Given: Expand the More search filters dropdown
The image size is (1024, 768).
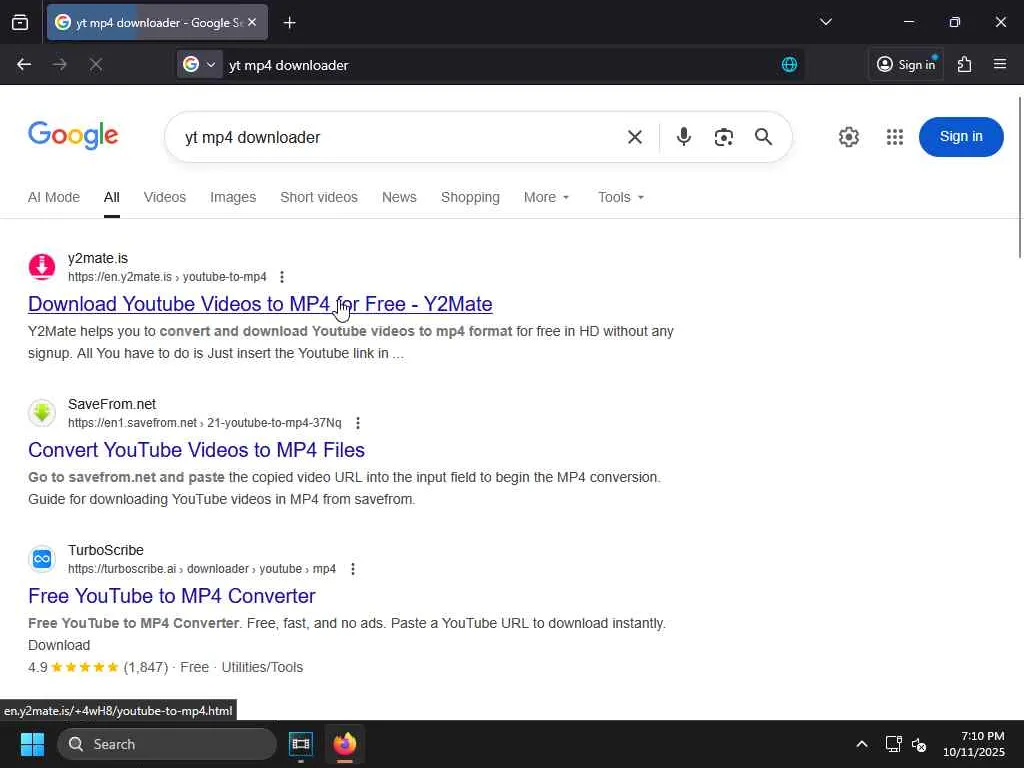Looking at the screenshot, I should [x=547, y=197].
